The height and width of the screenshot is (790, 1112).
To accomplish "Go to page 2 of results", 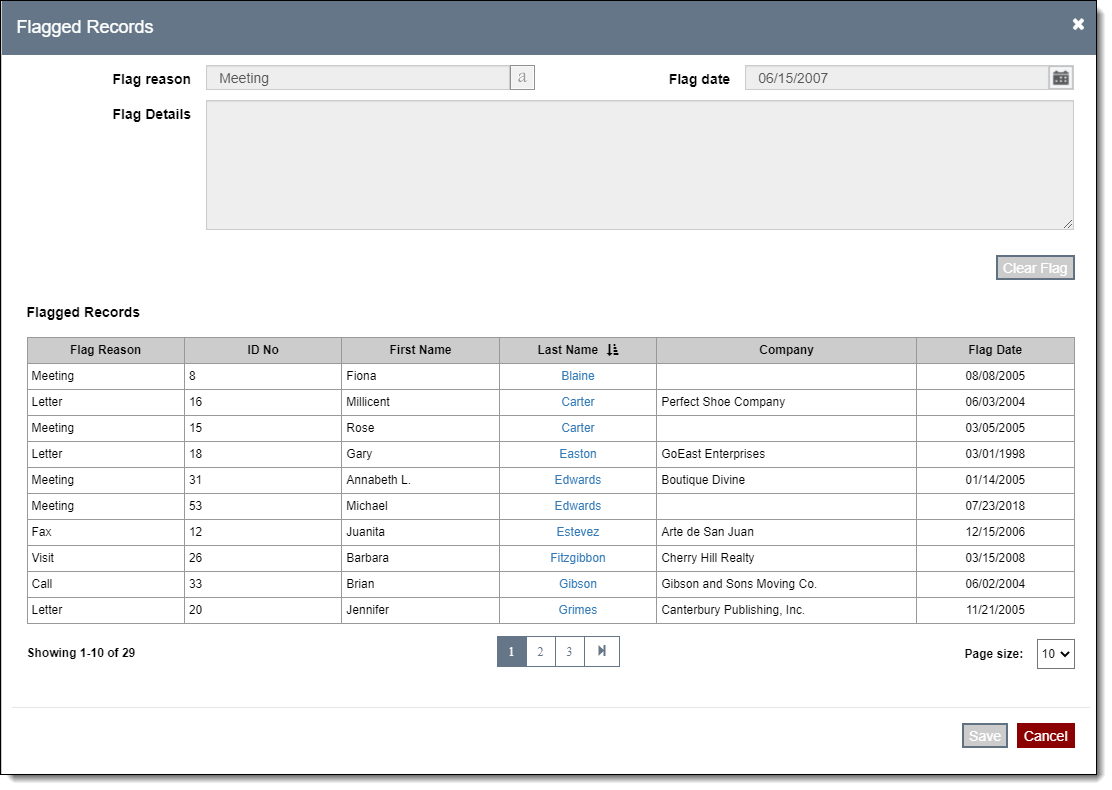I will [540, 652].
